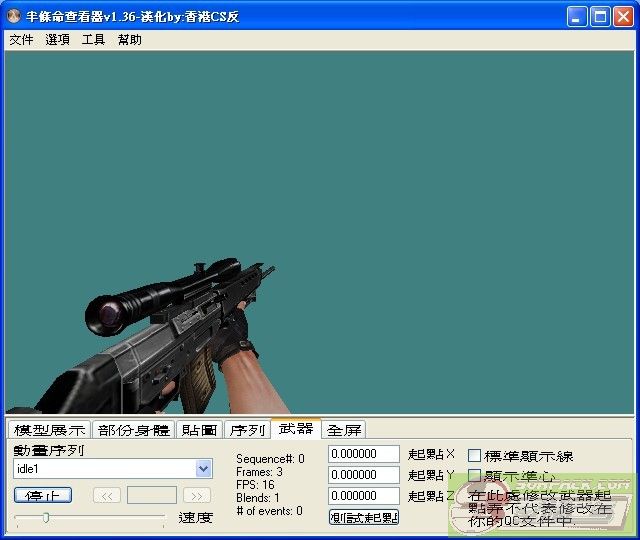The width and height of the screenshot is (640, 540).
Task: Expand the idle1 animation sequence dropdown
Action: (204, 468)
